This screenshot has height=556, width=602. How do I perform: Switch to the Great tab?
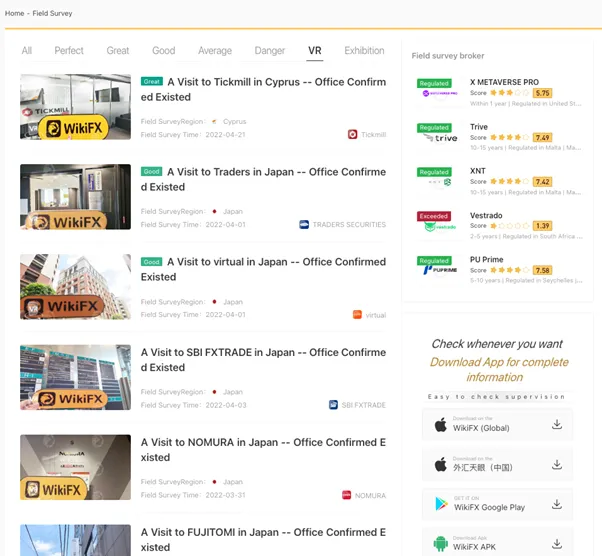[x=117, y=51]
